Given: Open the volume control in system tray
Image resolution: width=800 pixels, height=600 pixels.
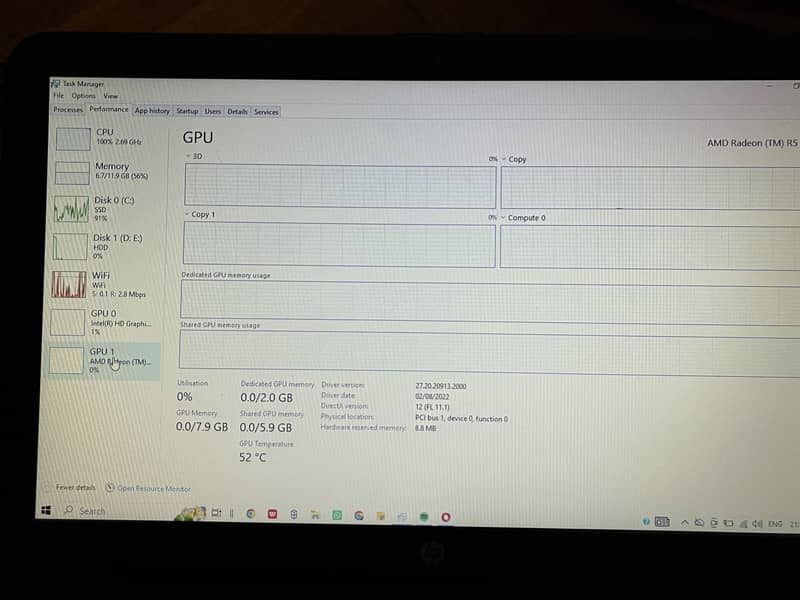Looking at the screenshot, I should [x=757, y=524].
